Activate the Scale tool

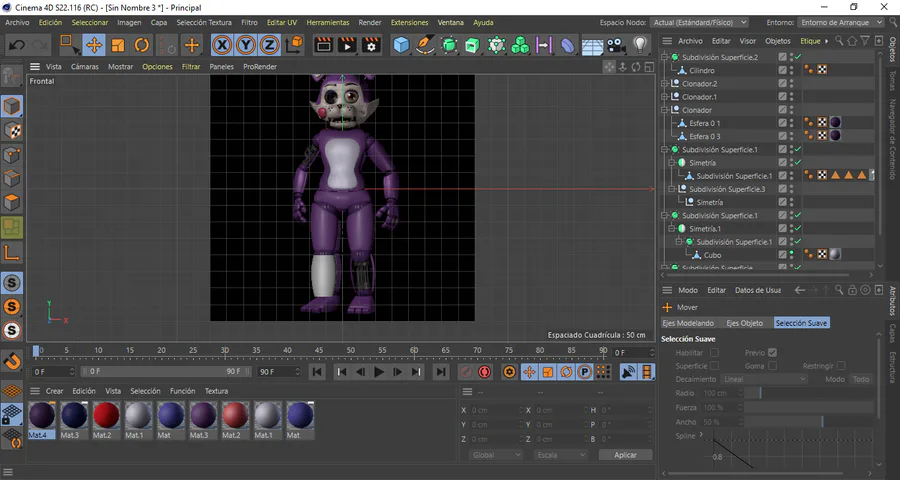pyautogui.click(x=118, y=45)
